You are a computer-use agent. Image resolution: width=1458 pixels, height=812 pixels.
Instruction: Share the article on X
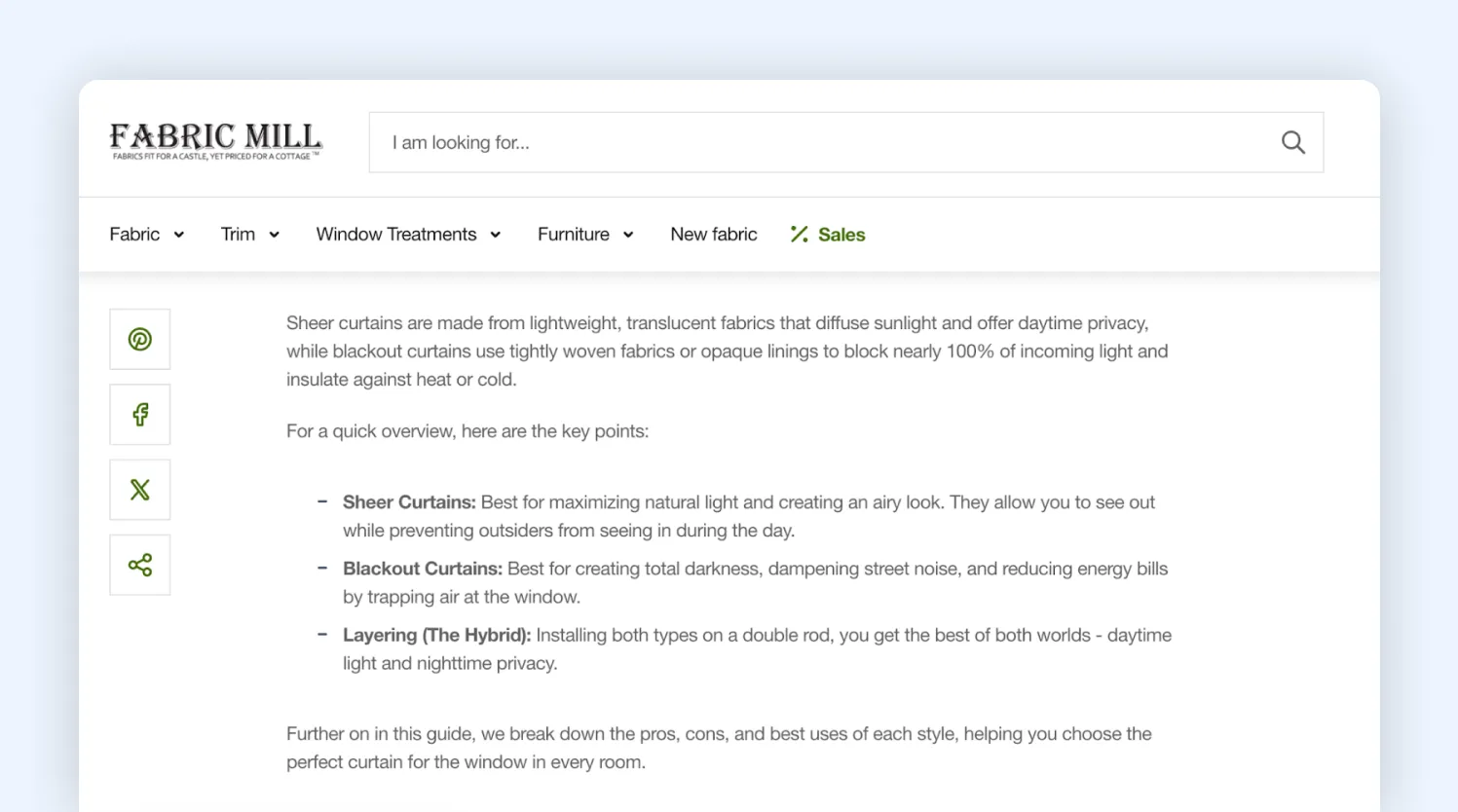click(x=140, y=490)
